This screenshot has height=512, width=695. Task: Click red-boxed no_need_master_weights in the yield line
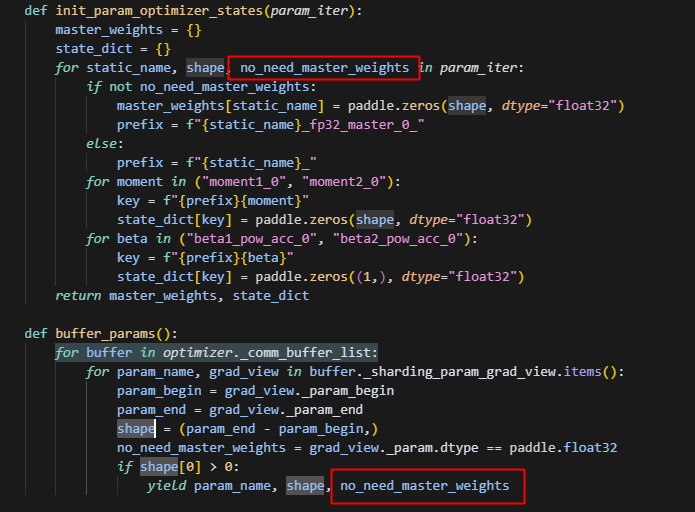(x=425, y=486)
